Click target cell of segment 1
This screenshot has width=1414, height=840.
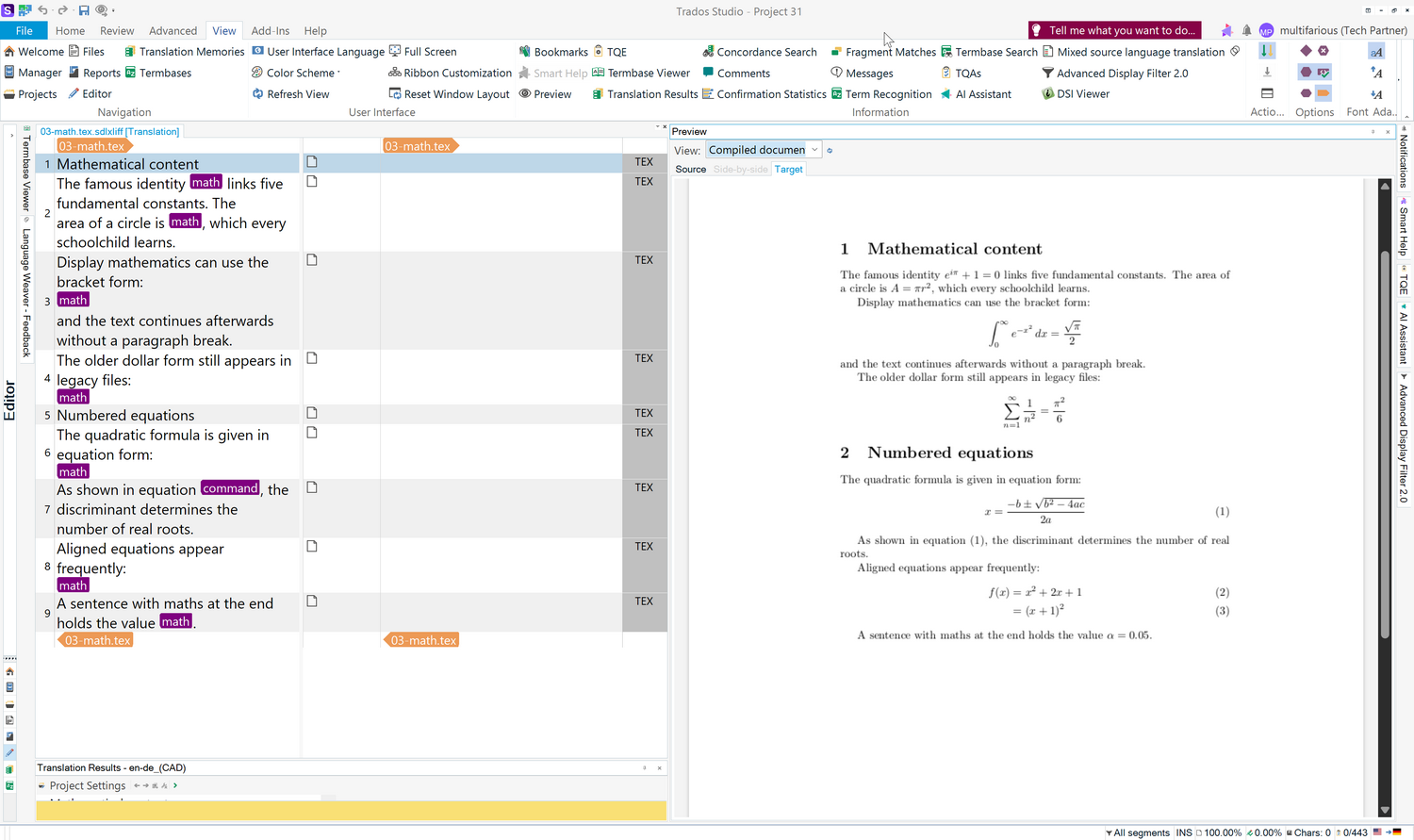coord(501,163)
